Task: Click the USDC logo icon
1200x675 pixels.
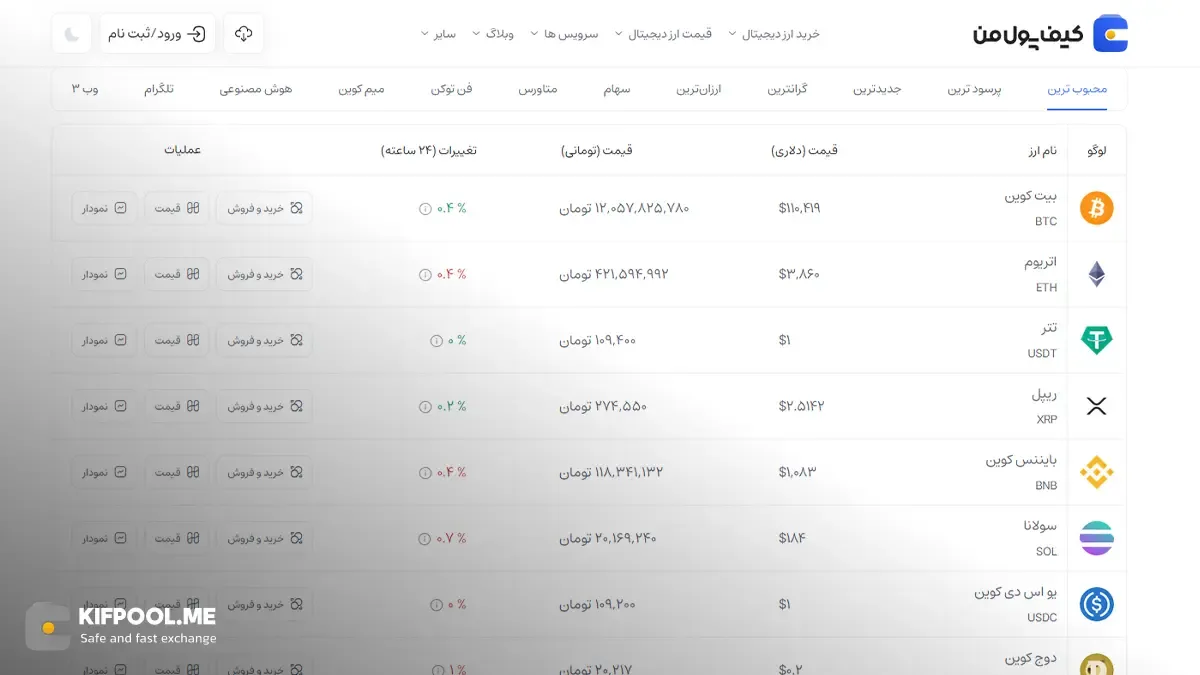Action: (1096, 604)
